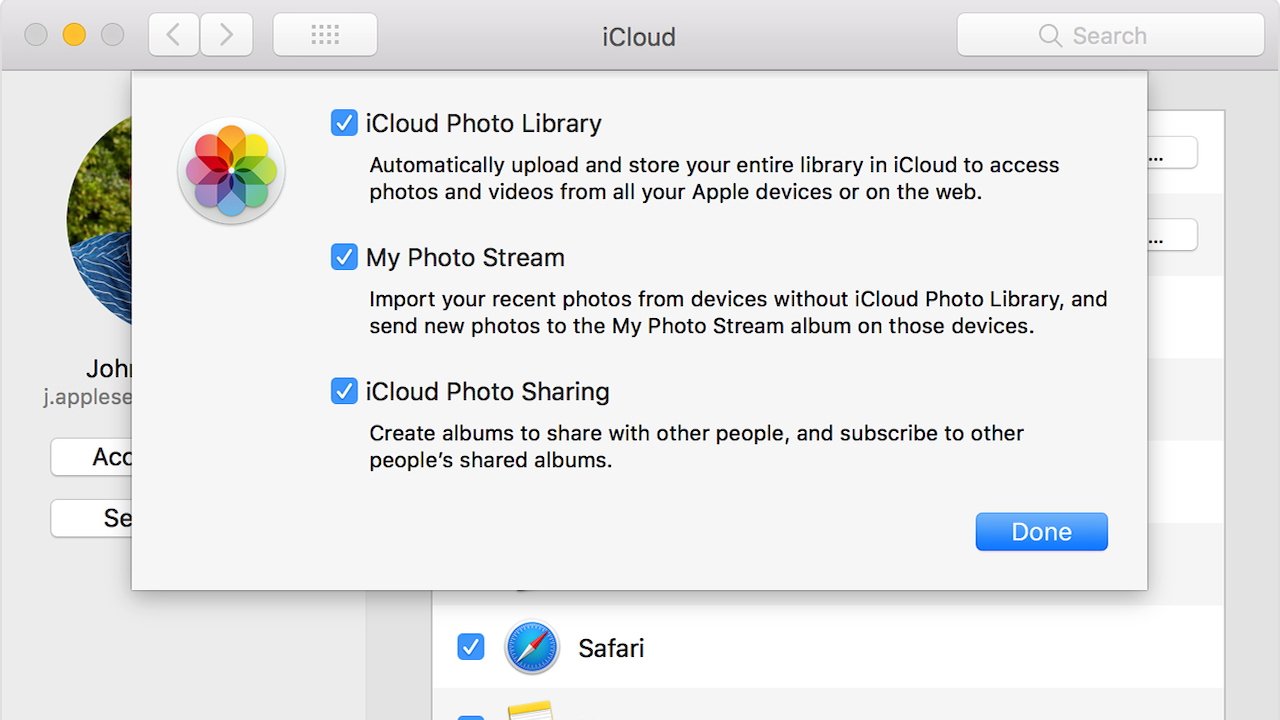This screenshot has width=1280, height=720.
Task: Uncheck the Safari sync checkbox
Action: coord(470,647)
